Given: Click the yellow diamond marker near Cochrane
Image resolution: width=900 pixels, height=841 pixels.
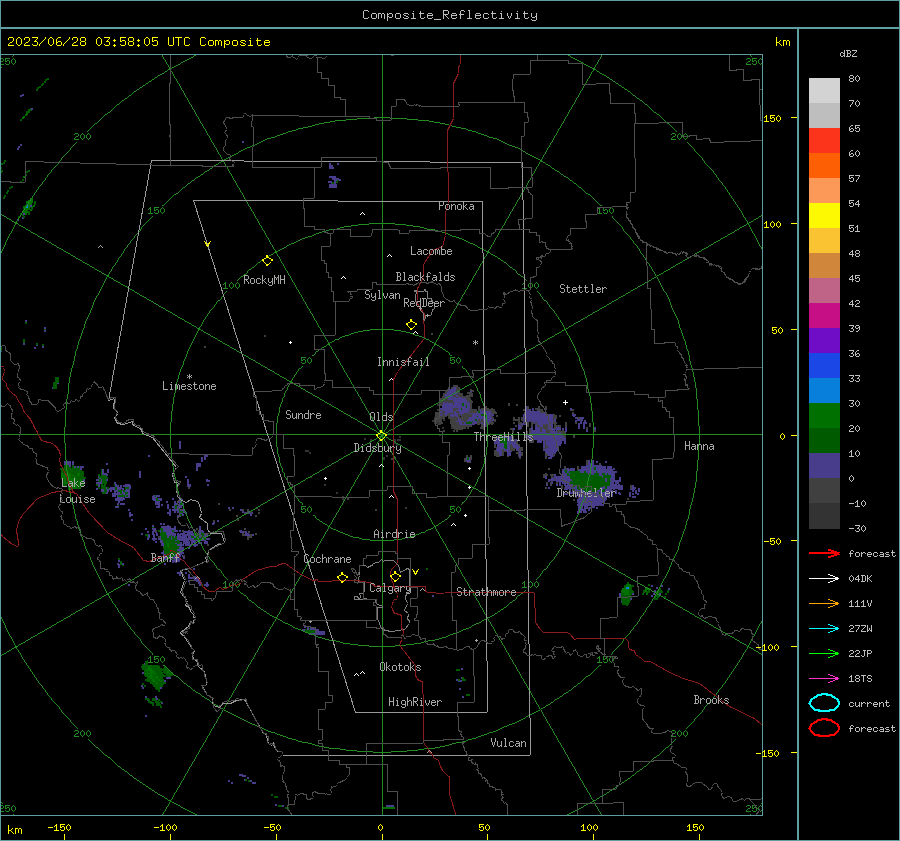Looking at the screenshot, I should coord(343,577).
